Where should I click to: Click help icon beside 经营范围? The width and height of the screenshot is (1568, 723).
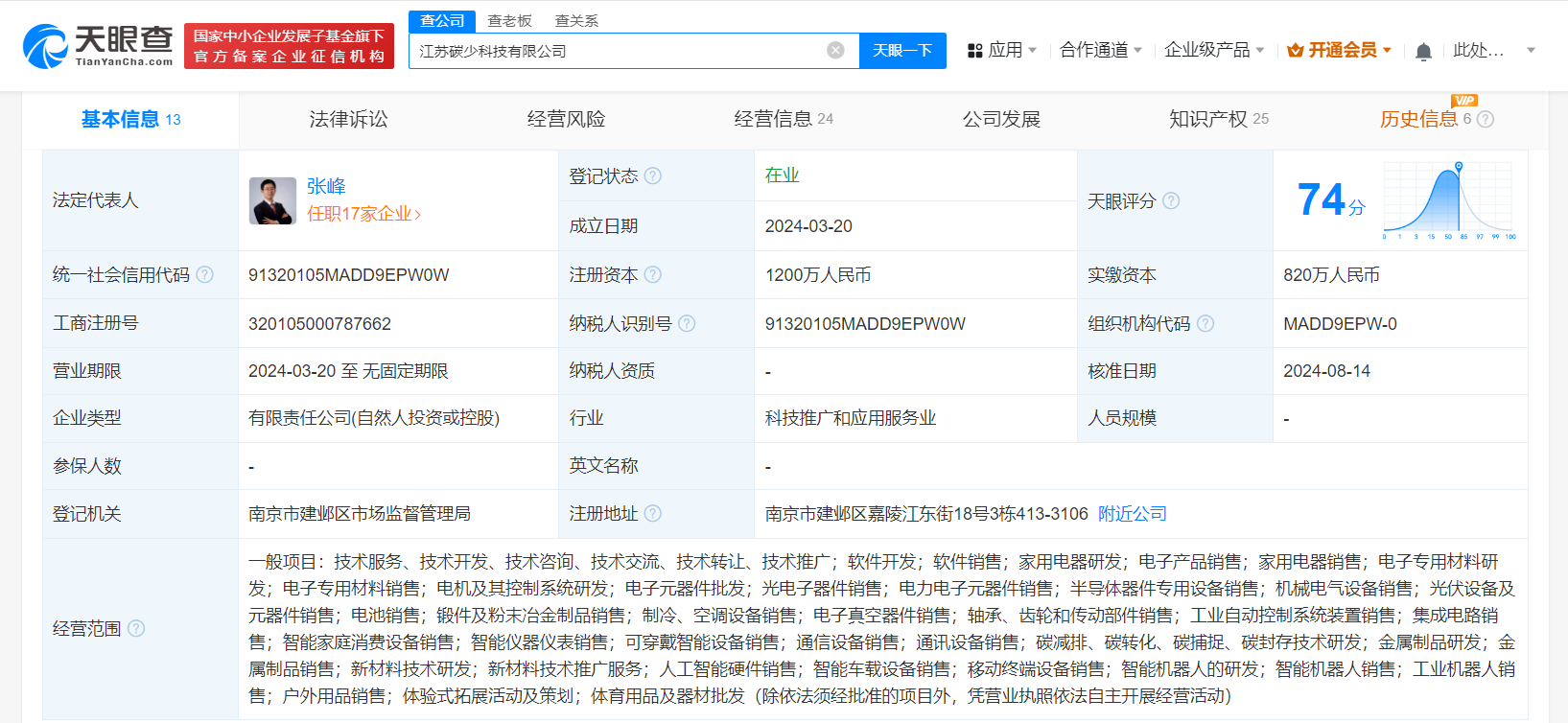[x=136, y=629]
